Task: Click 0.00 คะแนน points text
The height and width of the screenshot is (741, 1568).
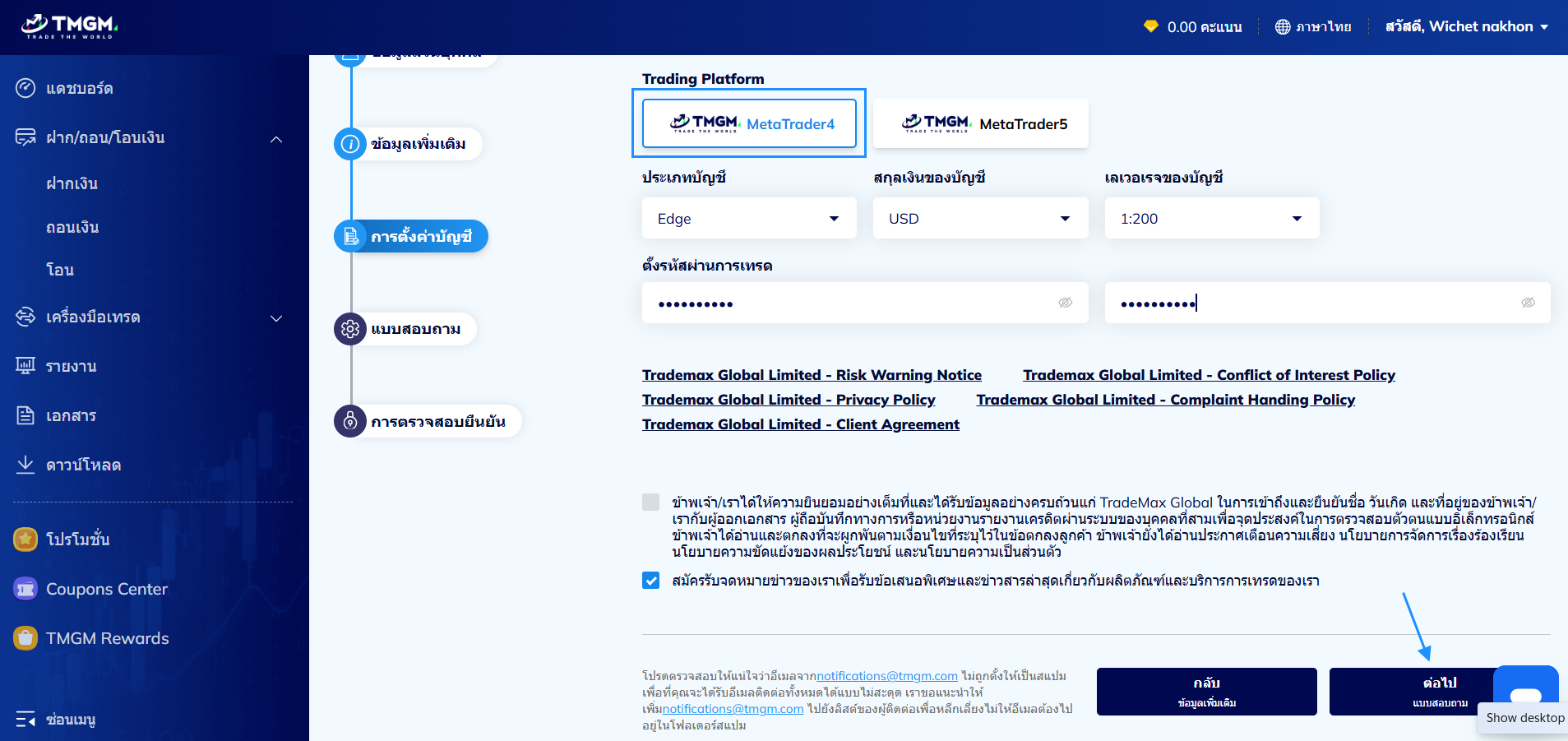Action: pos(1205,26)
